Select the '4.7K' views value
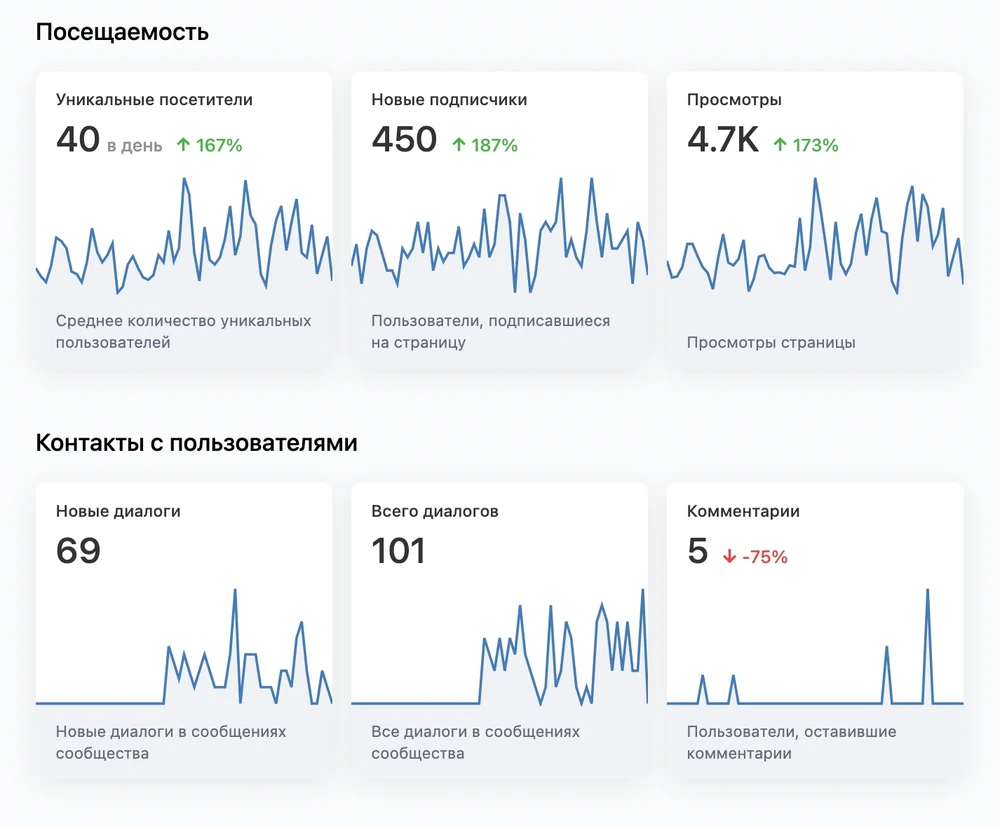 [x=723, y=139]
